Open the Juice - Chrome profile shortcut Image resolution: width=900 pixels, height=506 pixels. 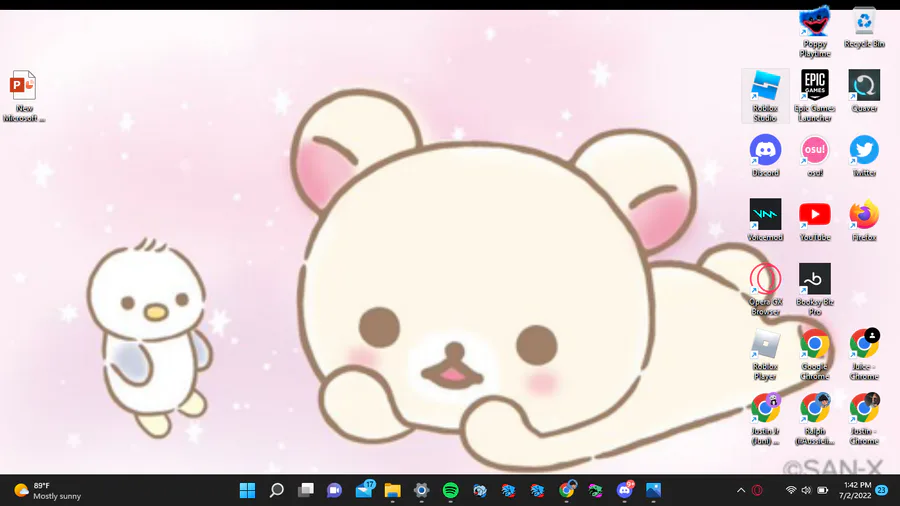coord(864,355)
